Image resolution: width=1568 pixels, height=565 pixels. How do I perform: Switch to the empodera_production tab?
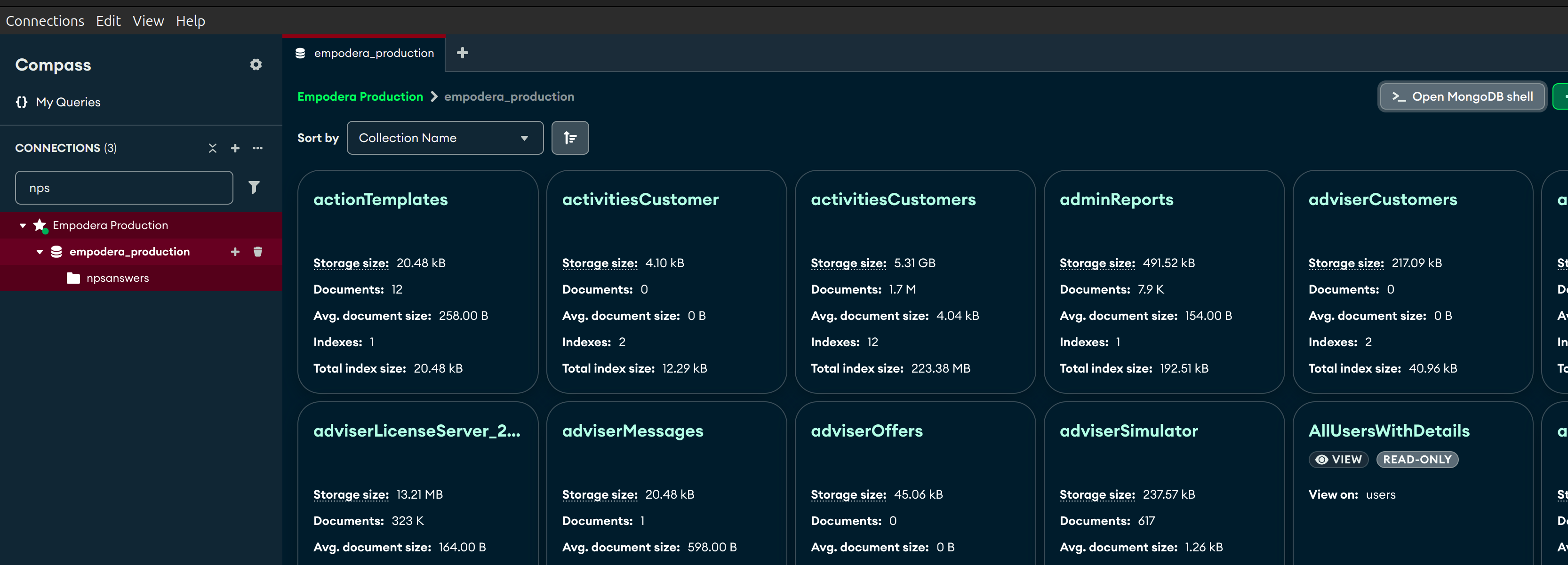[365, 54]
